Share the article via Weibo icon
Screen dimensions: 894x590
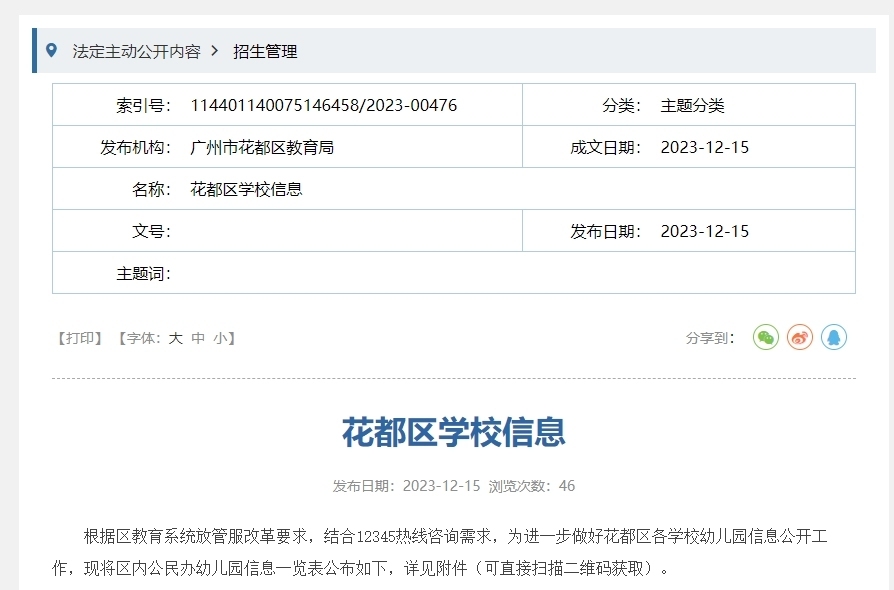tap(800, 338)
